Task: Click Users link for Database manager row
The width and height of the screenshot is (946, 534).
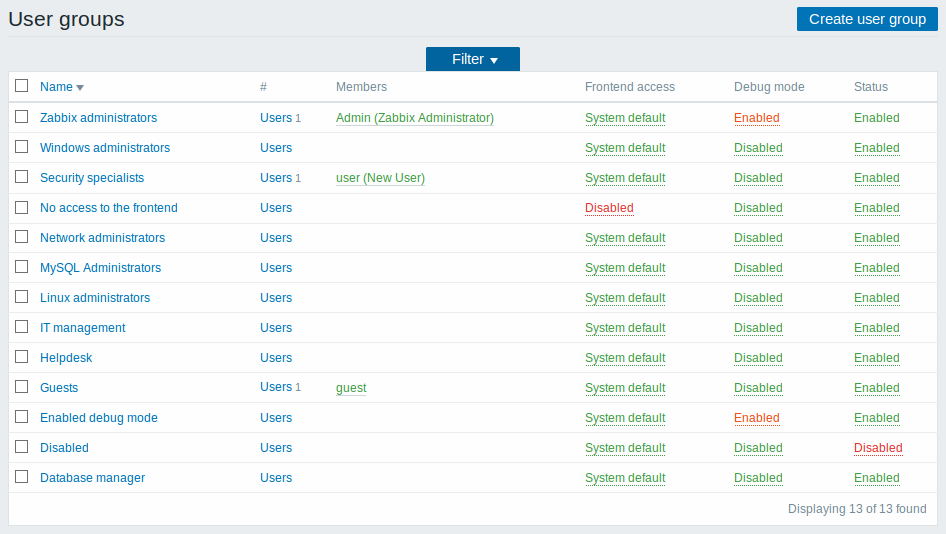Action: coord(276,478)
